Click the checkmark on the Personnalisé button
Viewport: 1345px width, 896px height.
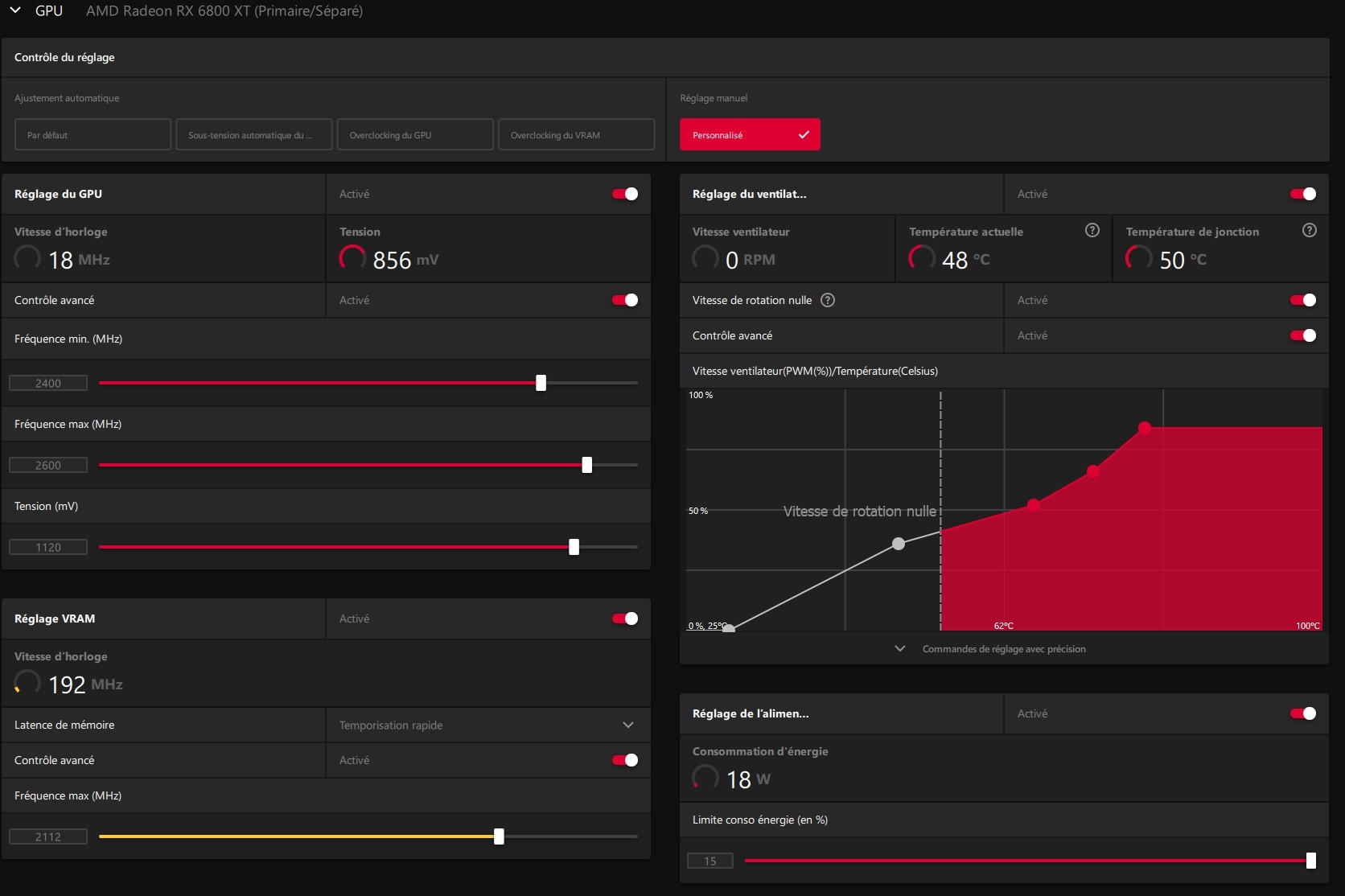point(803,135)
